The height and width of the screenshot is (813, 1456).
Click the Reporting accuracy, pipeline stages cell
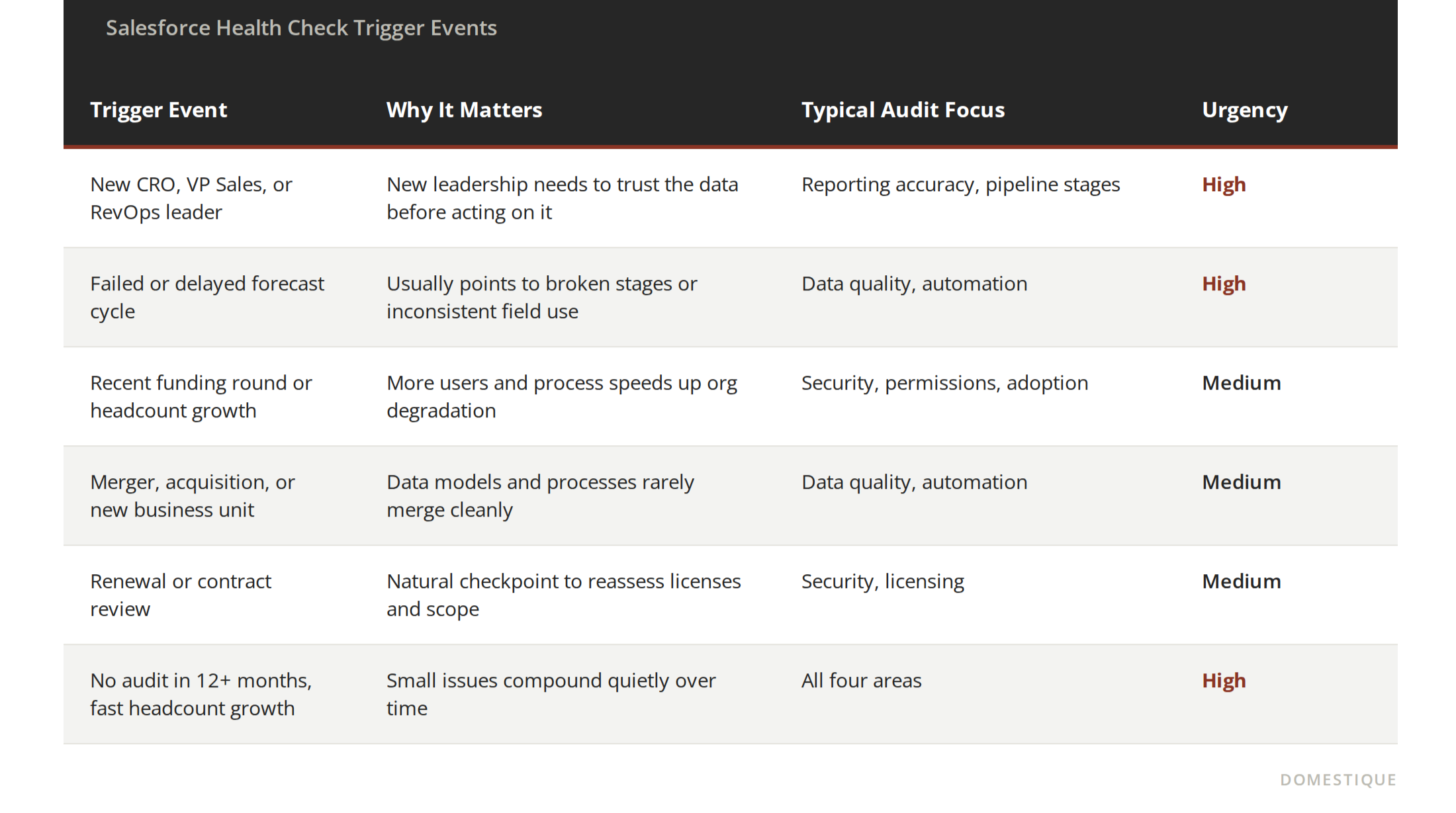click(960, 185)
